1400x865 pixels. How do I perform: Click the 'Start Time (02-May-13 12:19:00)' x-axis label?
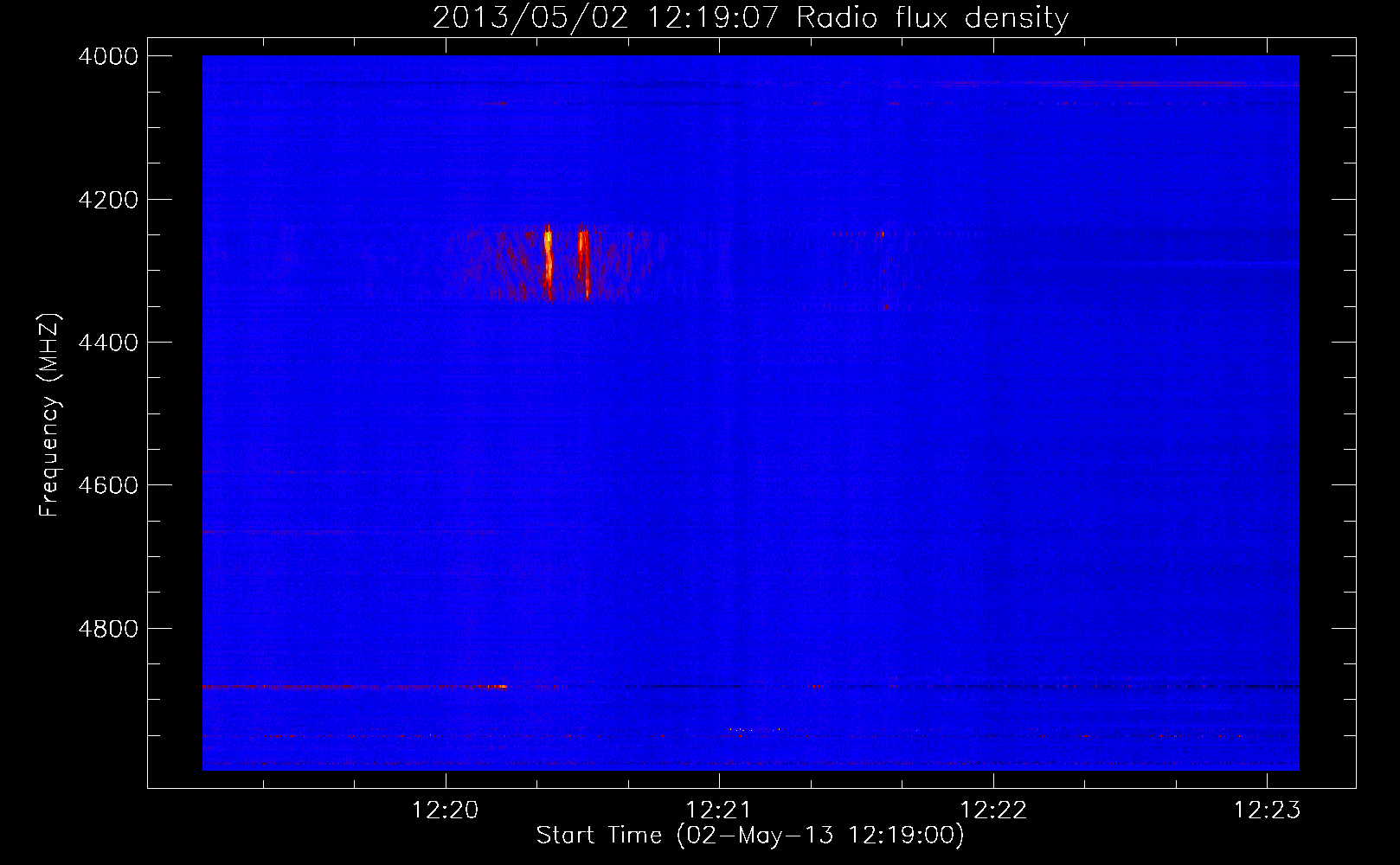pos(750,836)
